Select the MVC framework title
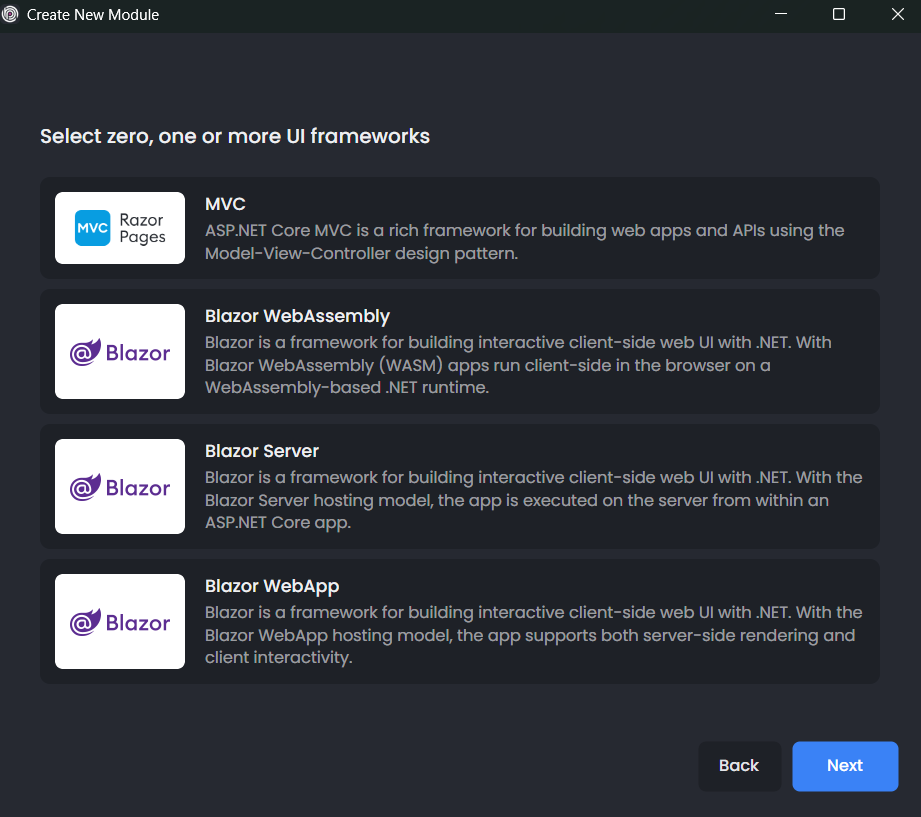 click(225, 205)
